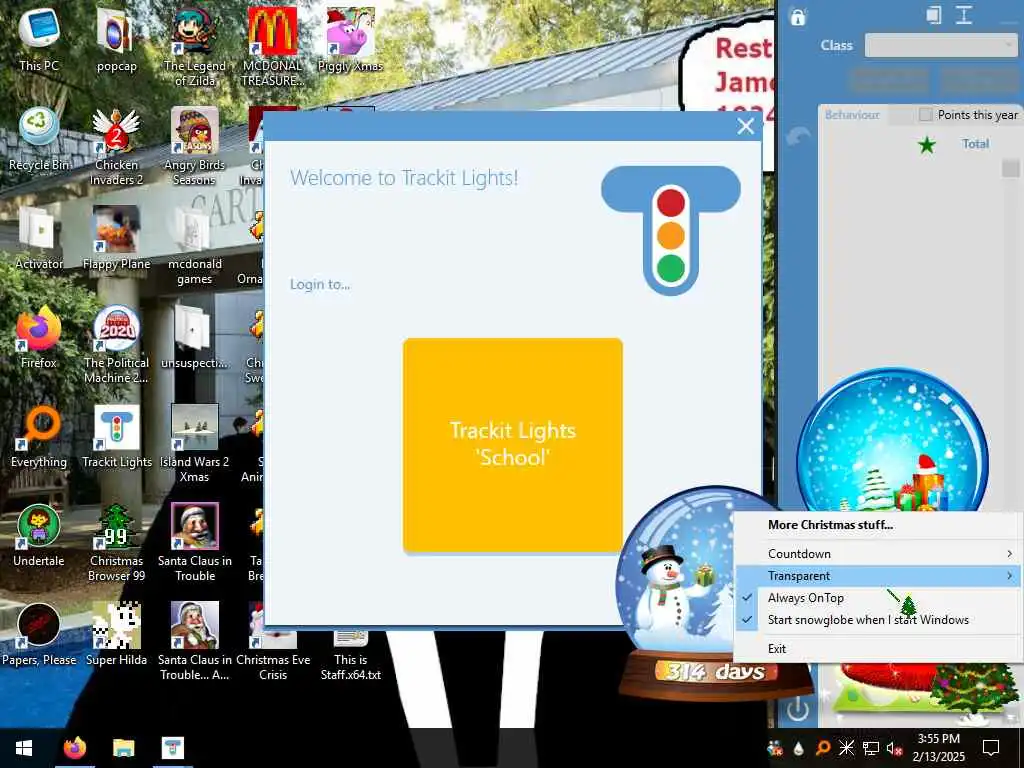
Task: Close the Welcome to Trackit Lights dialog
Action: (745, 127)
